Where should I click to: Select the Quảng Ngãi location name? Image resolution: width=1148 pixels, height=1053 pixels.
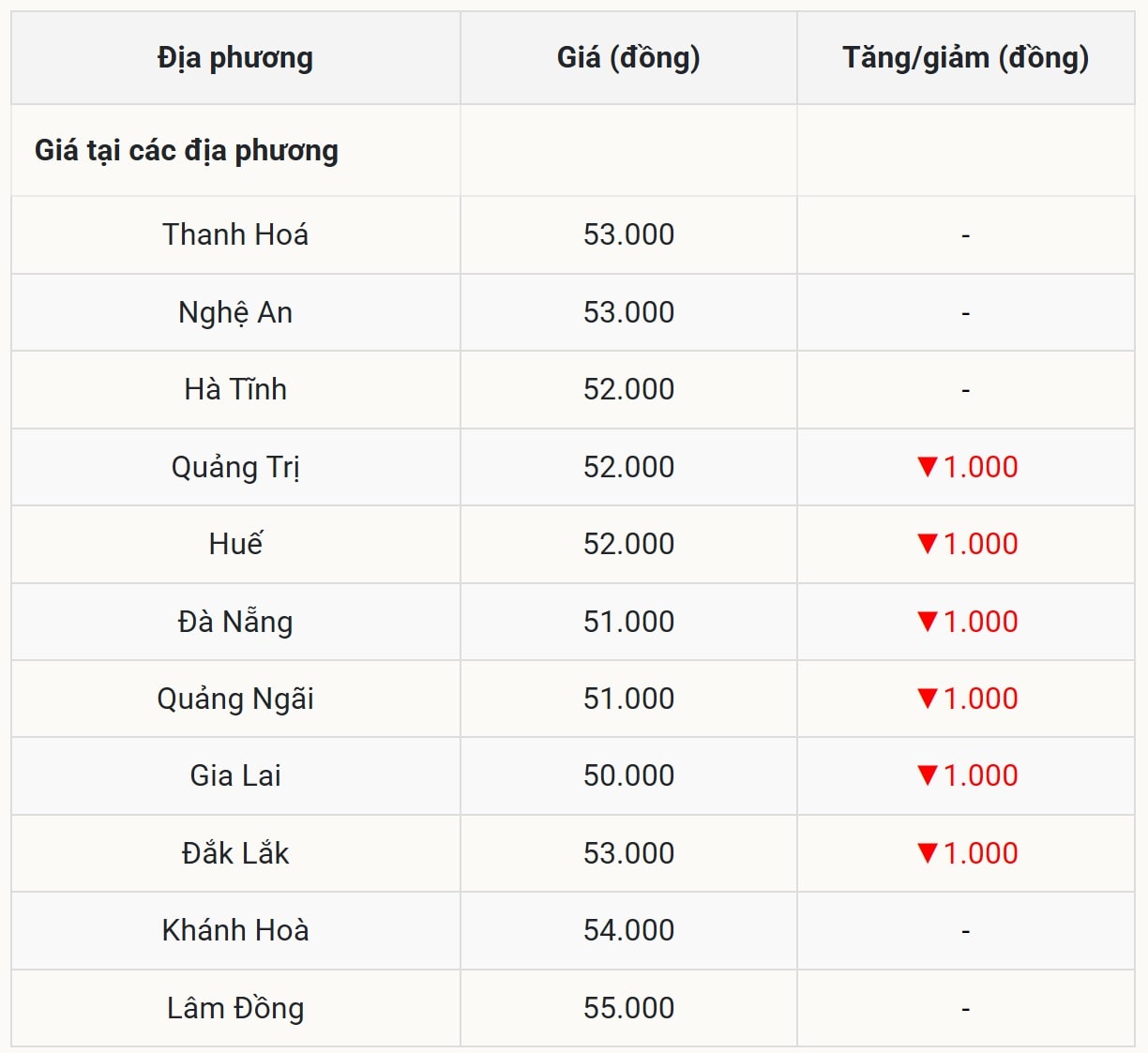coord(235,699)
